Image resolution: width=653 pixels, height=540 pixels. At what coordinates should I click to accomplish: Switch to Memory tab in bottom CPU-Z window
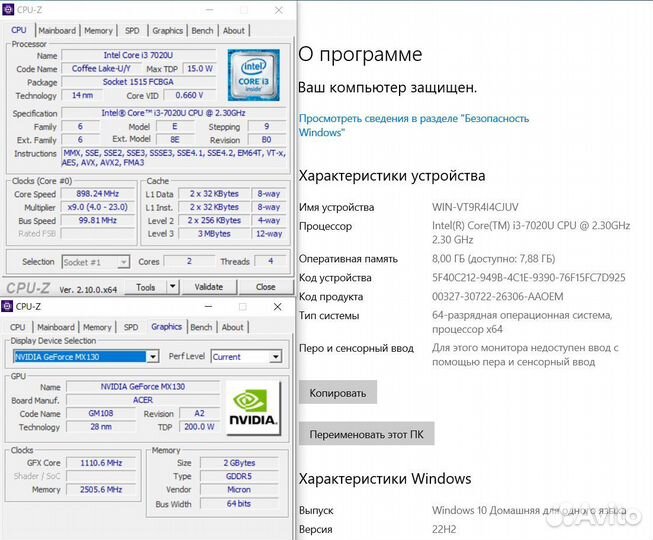pyautogui.click(x=97, y=327)
